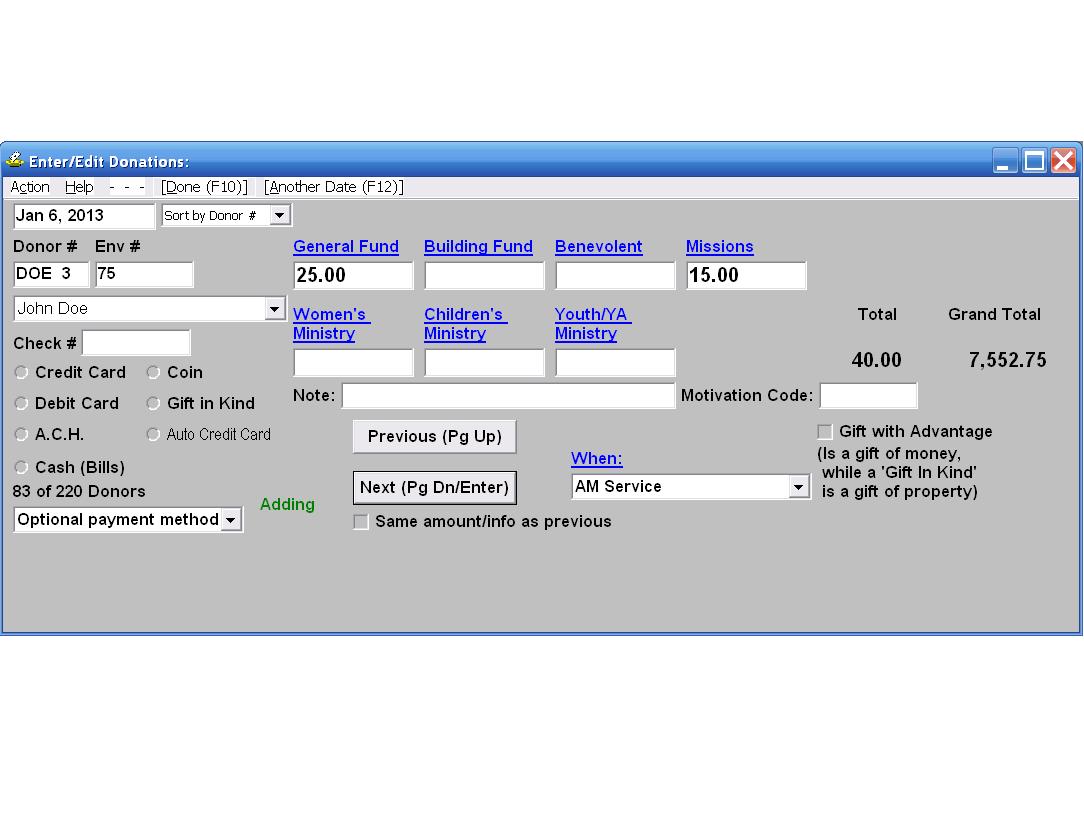The width and height of the screenshot is (1084, 813).
Task: Check Same amount/info as previous
Action: [x=361, y=522]
